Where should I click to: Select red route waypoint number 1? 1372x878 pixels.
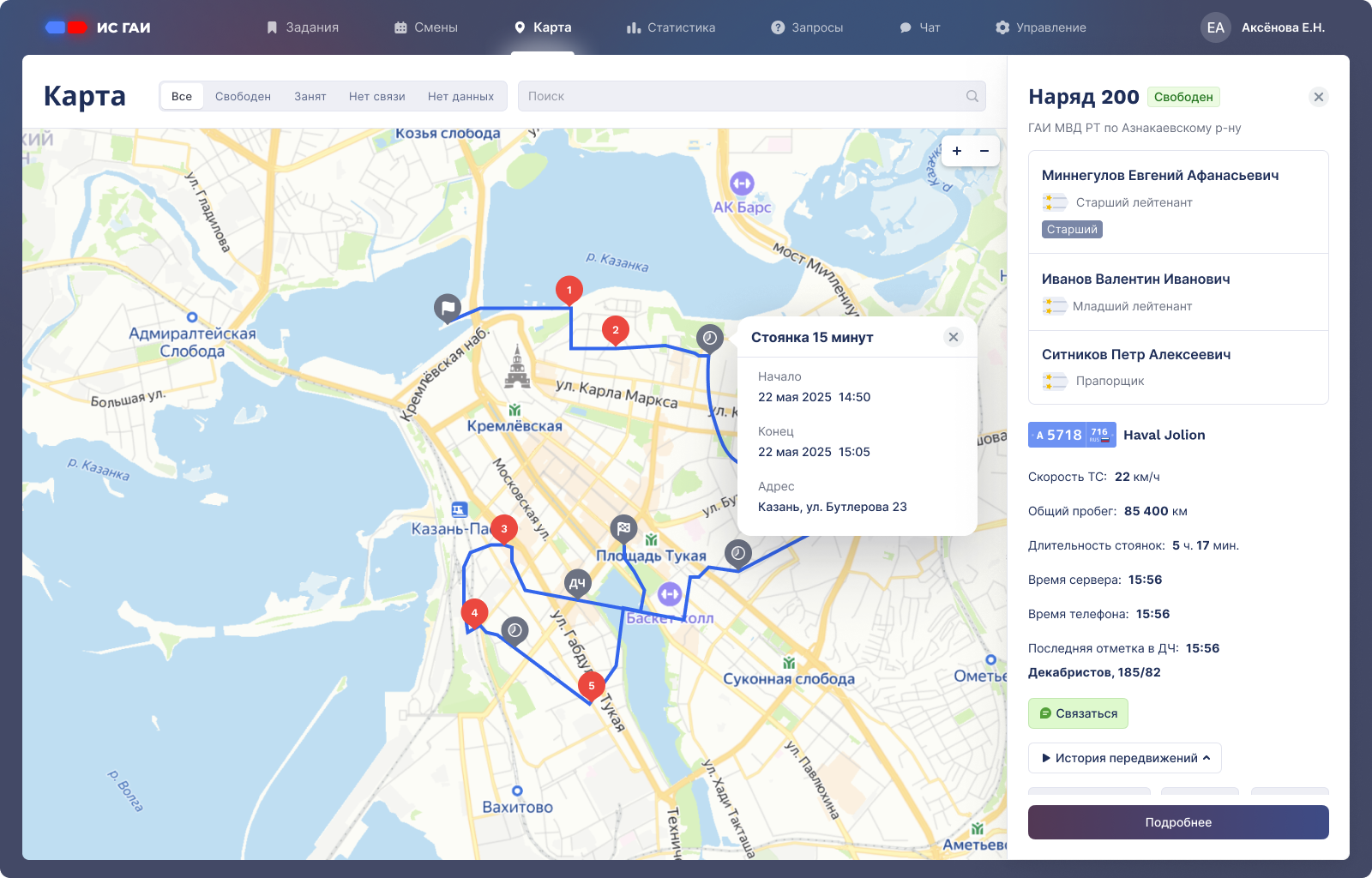[x=569, y=290]
